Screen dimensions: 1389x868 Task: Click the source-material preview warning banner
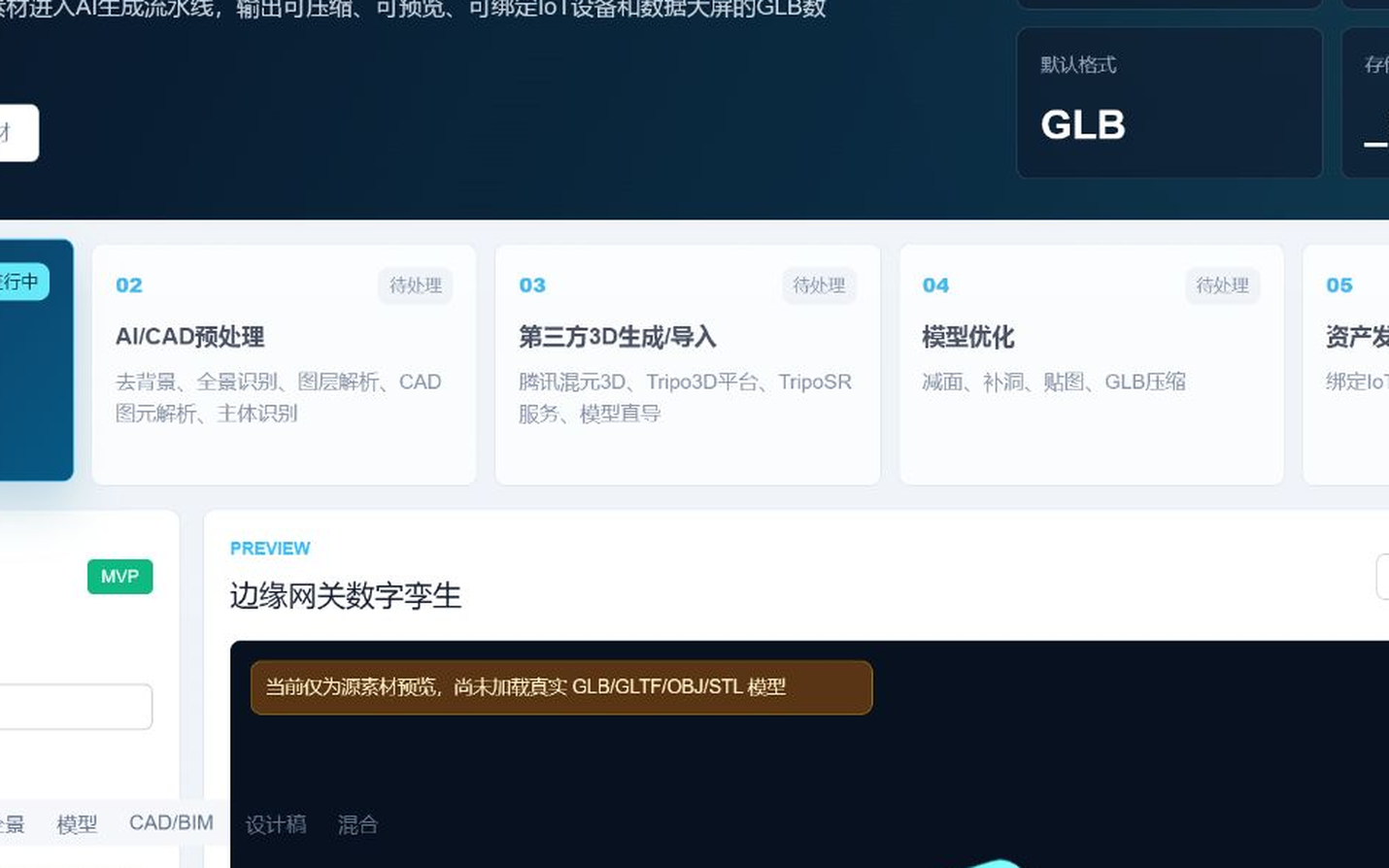[x=561, y=687]
